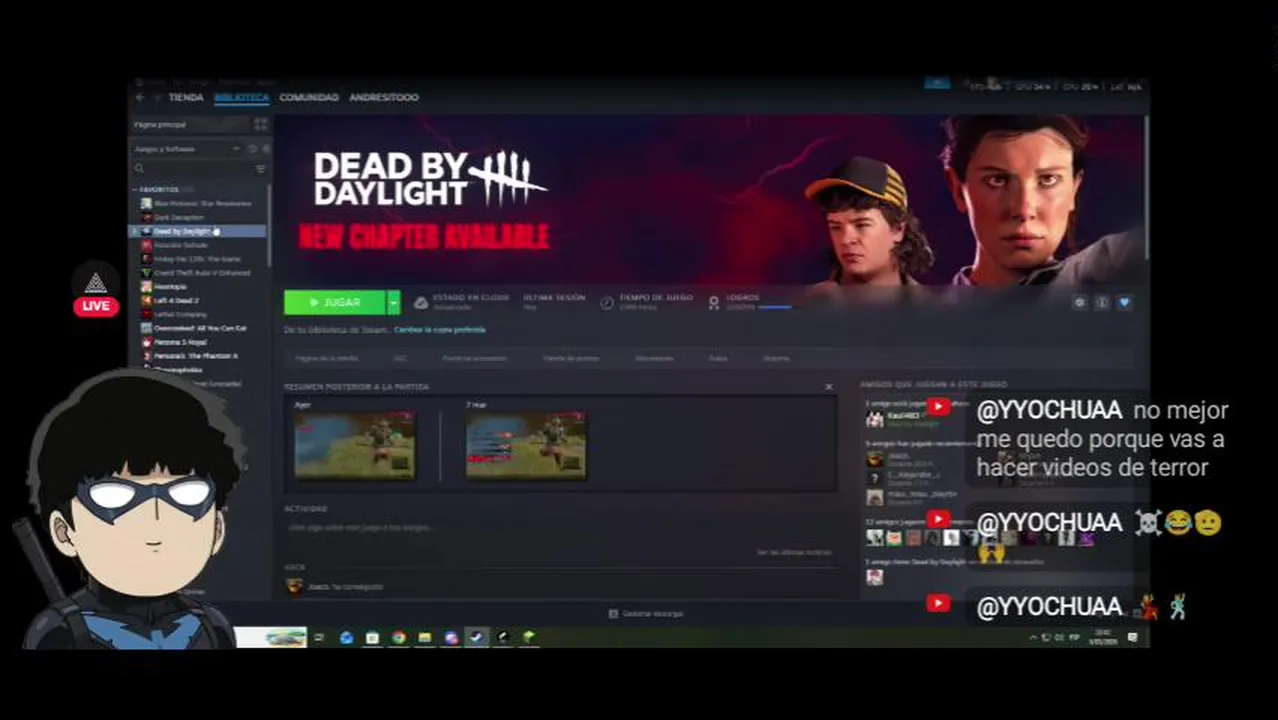Open File Explorer from the taskbar
This screenshot has width=1278, height=720.
pos(424,637)
